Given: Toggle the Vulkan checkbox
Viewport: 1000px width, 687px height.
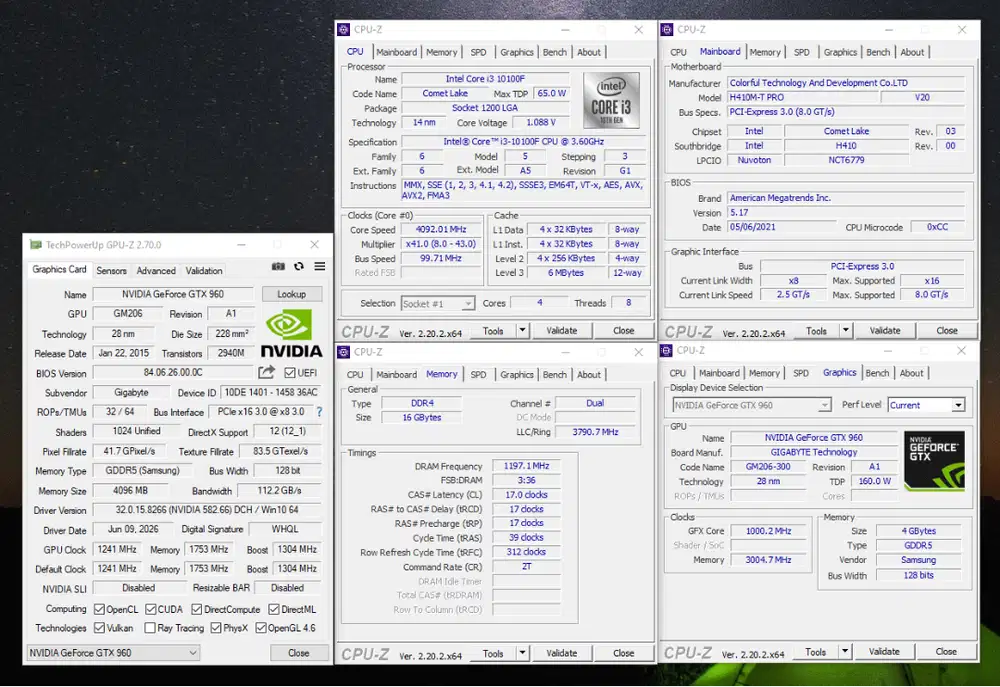Looking at the screenshot, I should pos(99,628).
